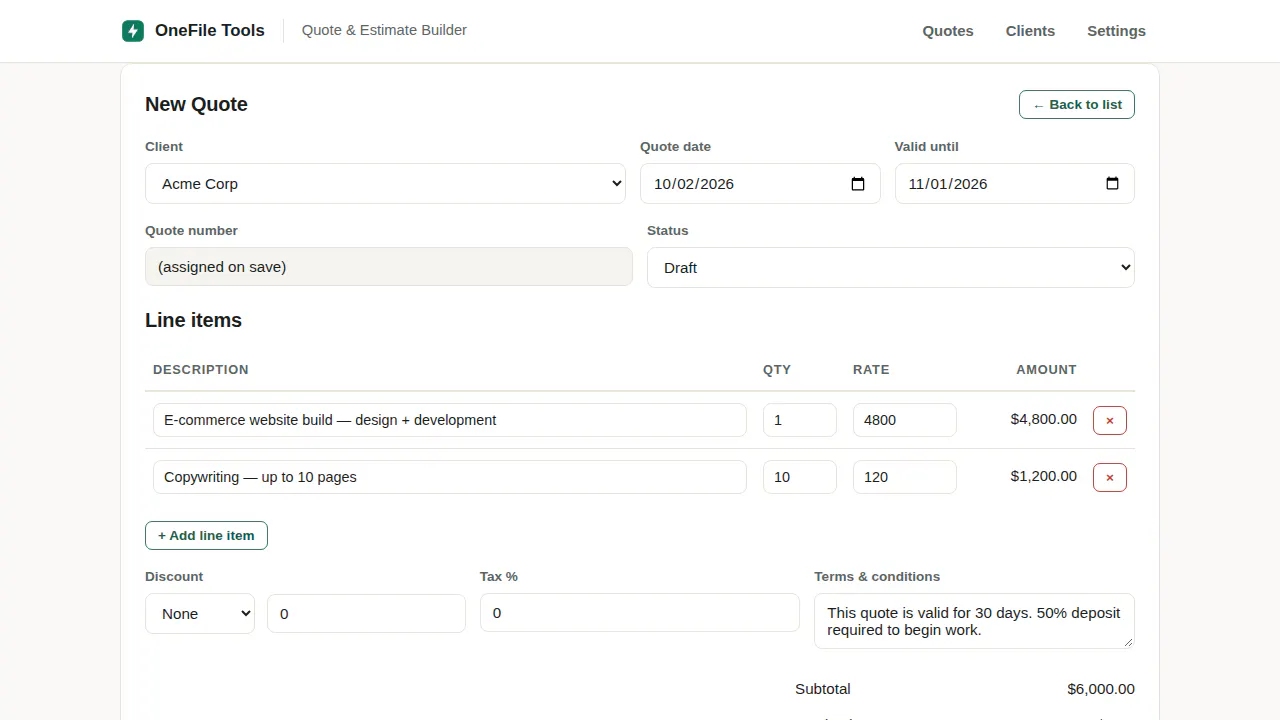Focus the Copywriting description field
Image resolution: width=1280 pixels, height=720 pixels.
[450, 477]
